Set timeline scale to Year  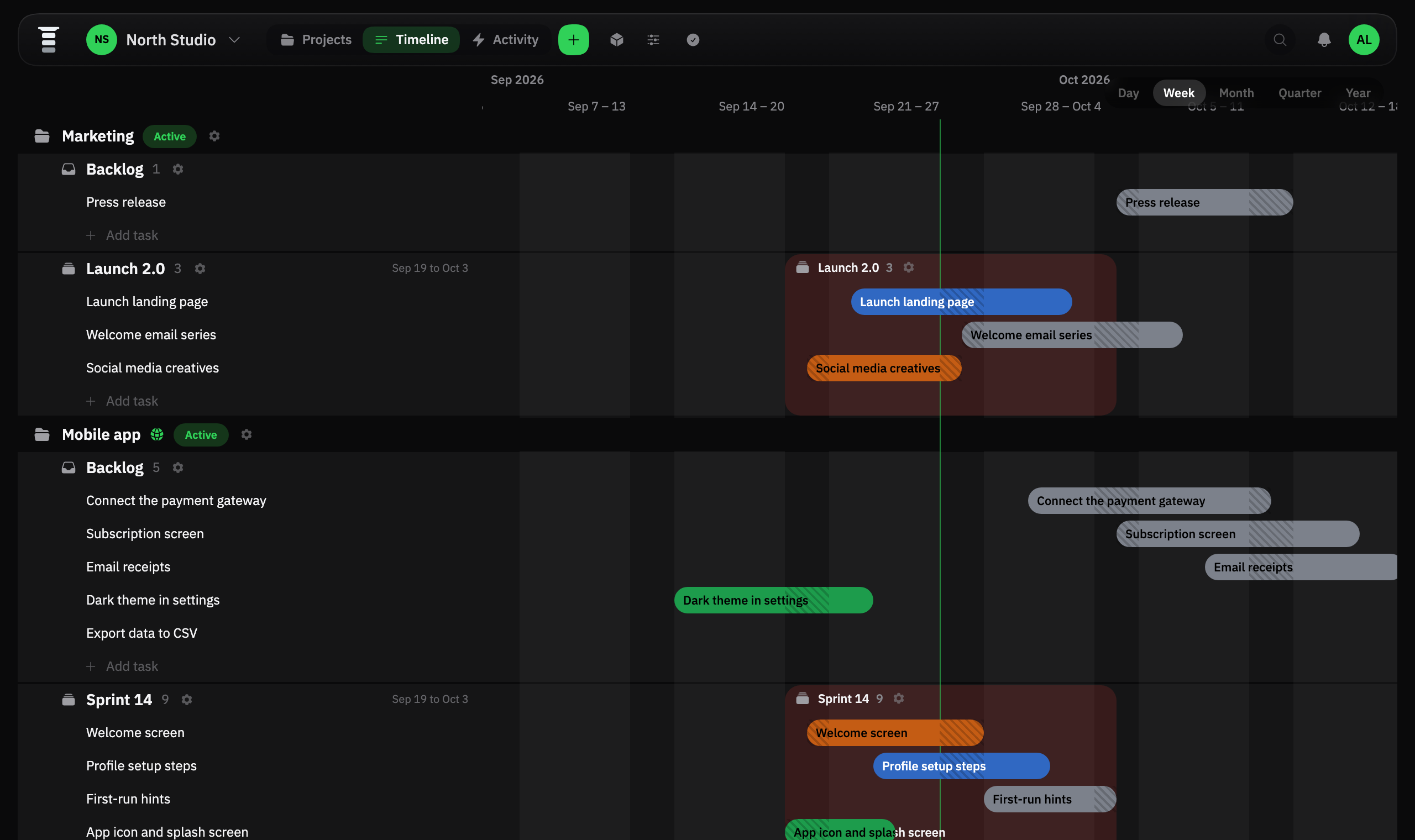pos(1358,93)
